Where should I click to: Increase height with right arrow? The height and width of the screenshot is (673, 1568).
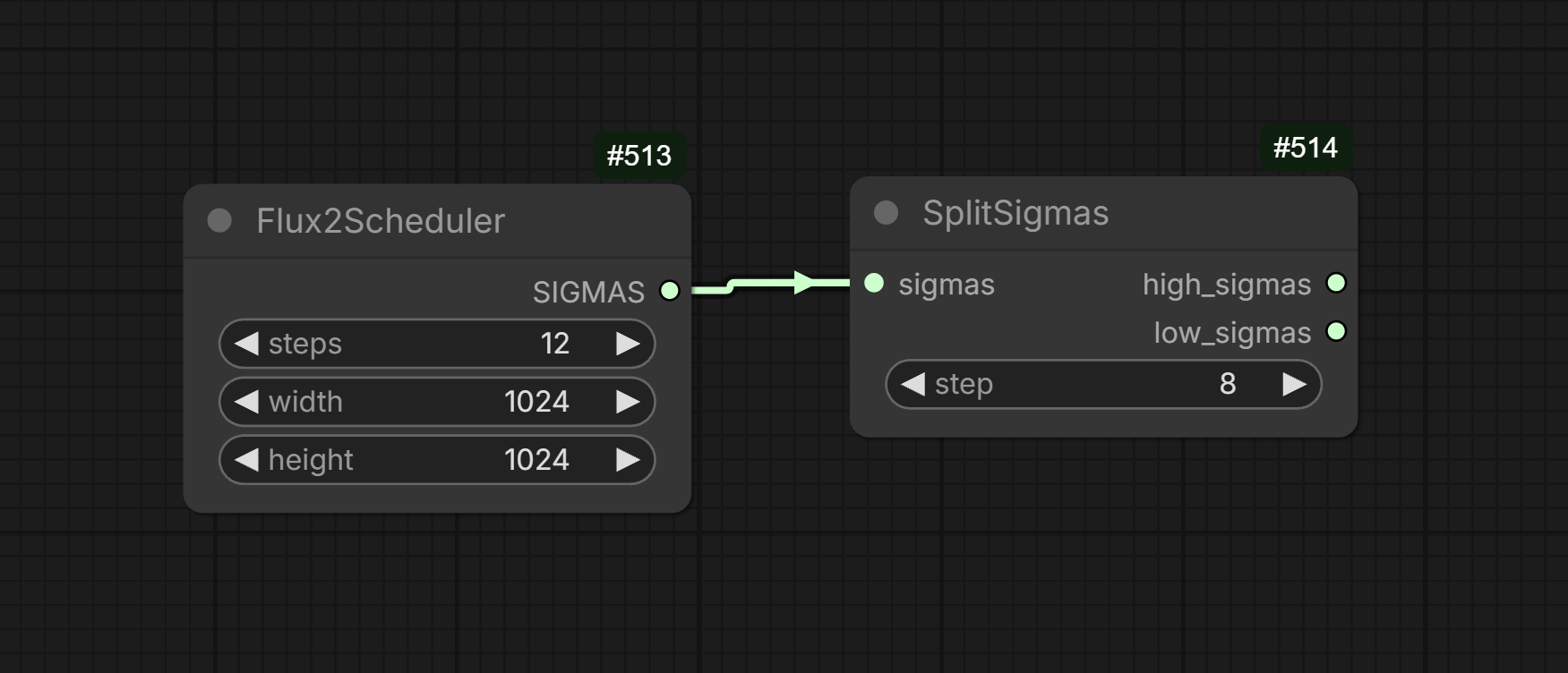[628, 460]
